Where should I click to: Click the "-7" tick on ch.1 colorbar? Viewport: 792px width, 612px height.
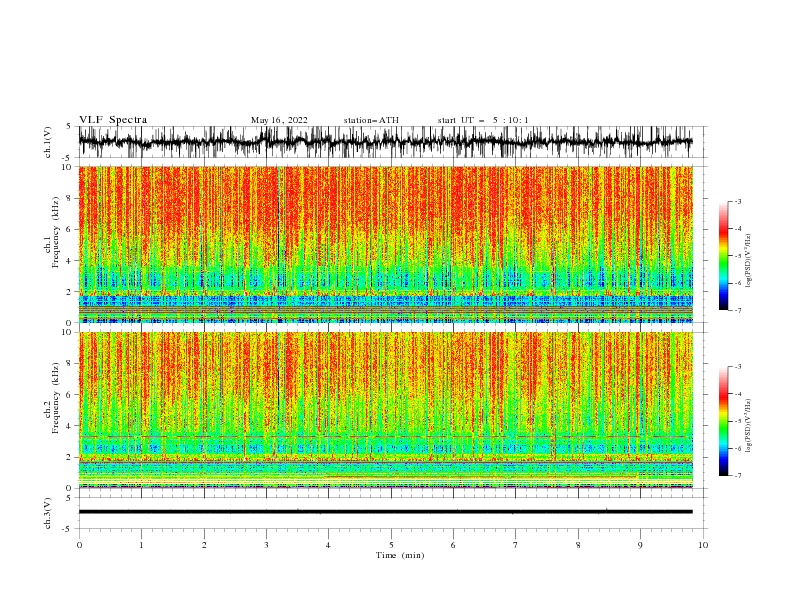click(x=738, y=310)
